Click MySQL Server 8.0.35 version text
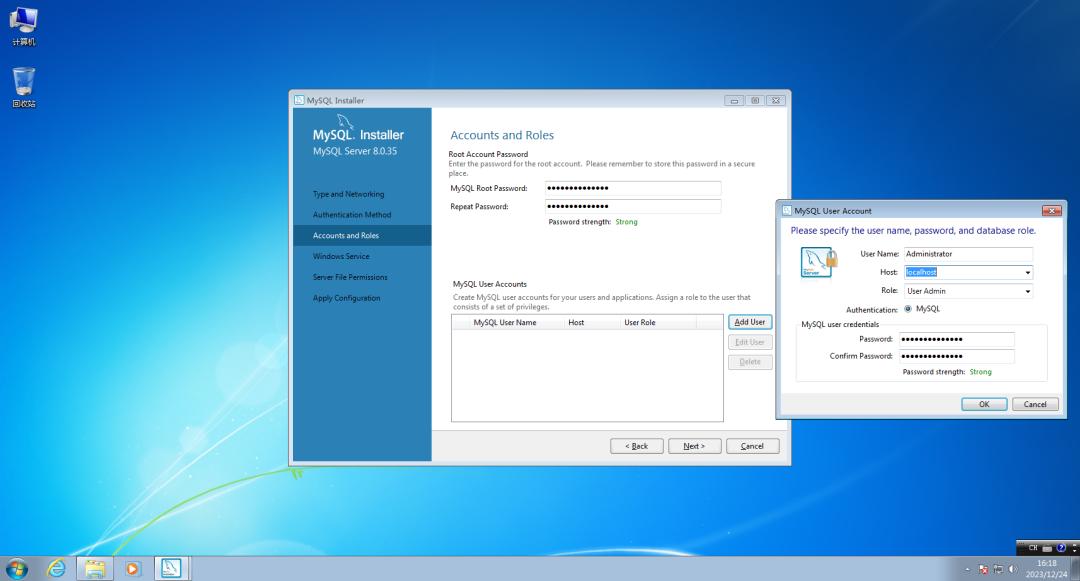 [x=355, y=151]
